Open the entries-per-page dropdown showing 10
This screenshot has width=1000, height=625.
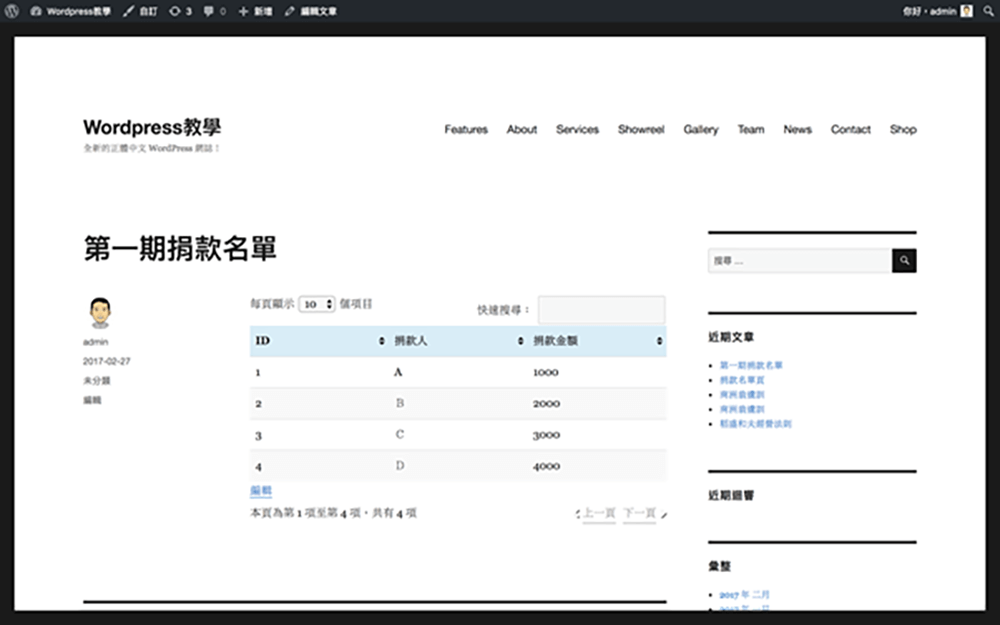click(x=317, y=304)
